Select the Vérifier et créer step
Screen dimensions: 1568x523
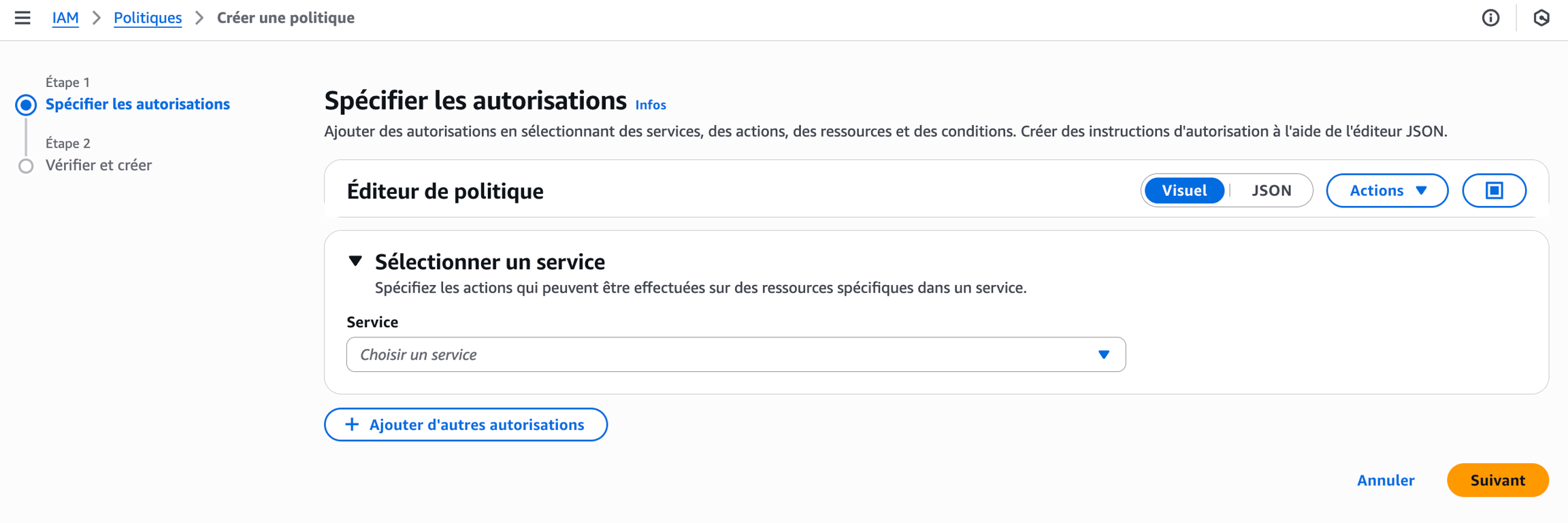(99, 165)
